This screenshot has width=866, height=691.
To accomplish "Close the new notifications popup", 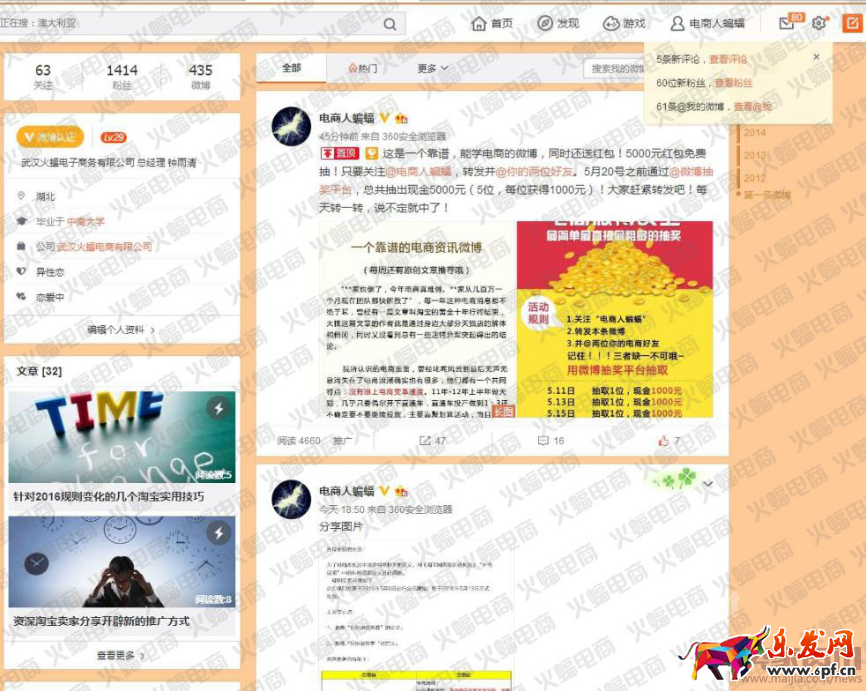I will click(816, 57).
